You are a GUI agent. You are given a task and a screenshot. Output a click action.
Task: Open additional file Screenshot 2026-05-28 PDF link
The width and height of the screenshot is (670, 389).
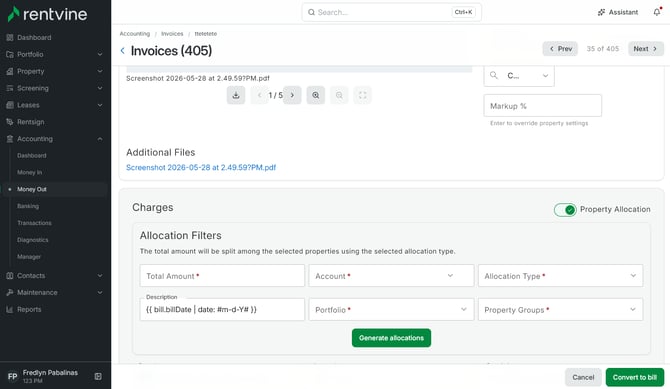201,168
